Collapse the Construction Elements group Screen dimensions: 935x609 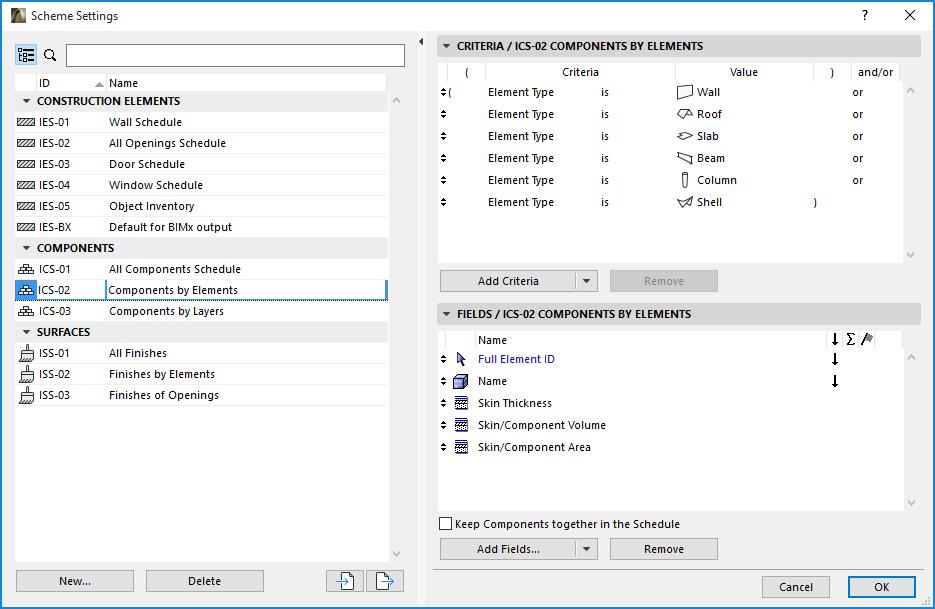(25, 101)
